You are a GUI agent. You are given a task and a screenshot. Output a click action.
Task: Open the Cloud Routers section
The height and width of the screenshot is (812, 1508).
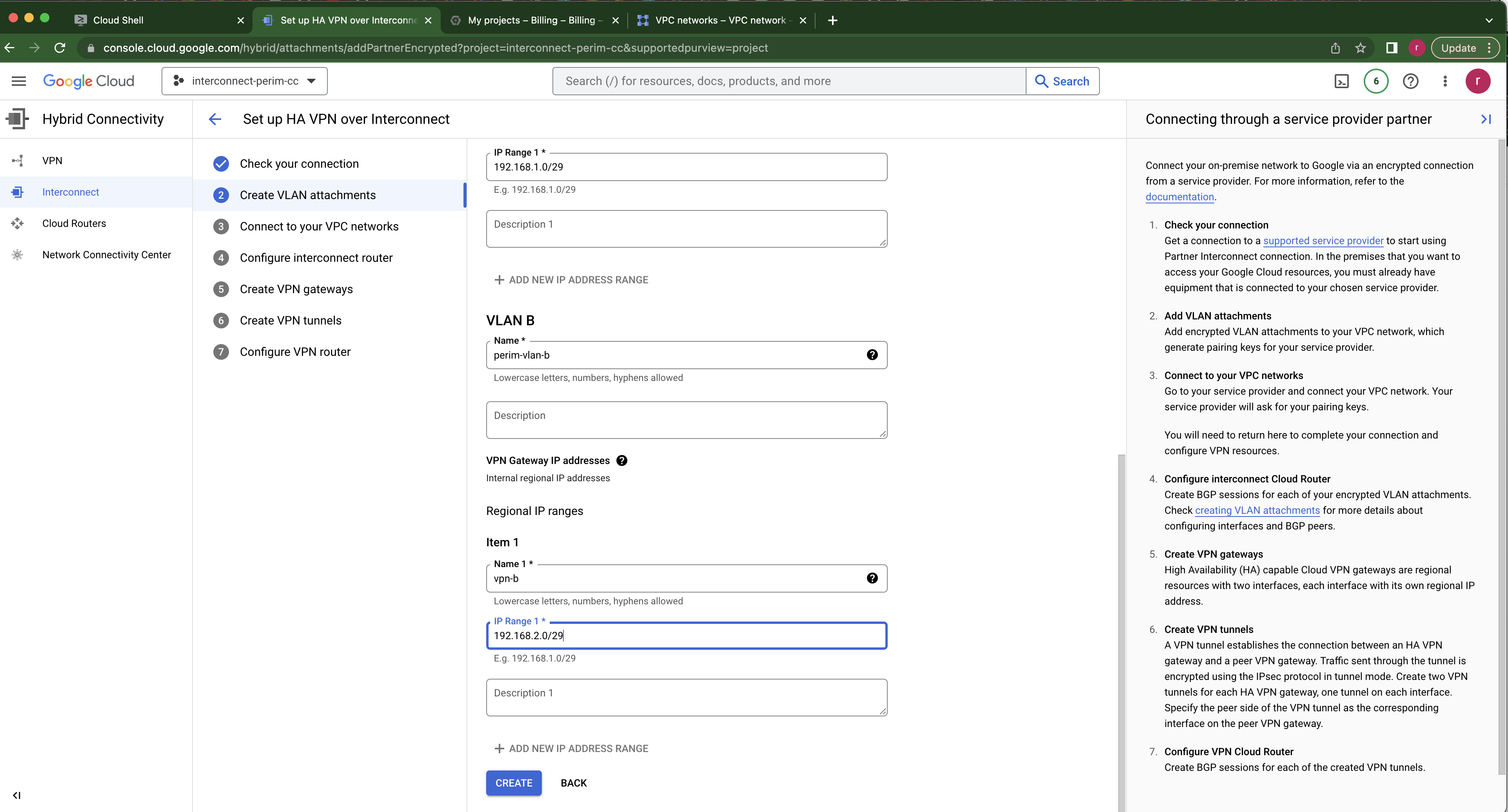point(74,223)
